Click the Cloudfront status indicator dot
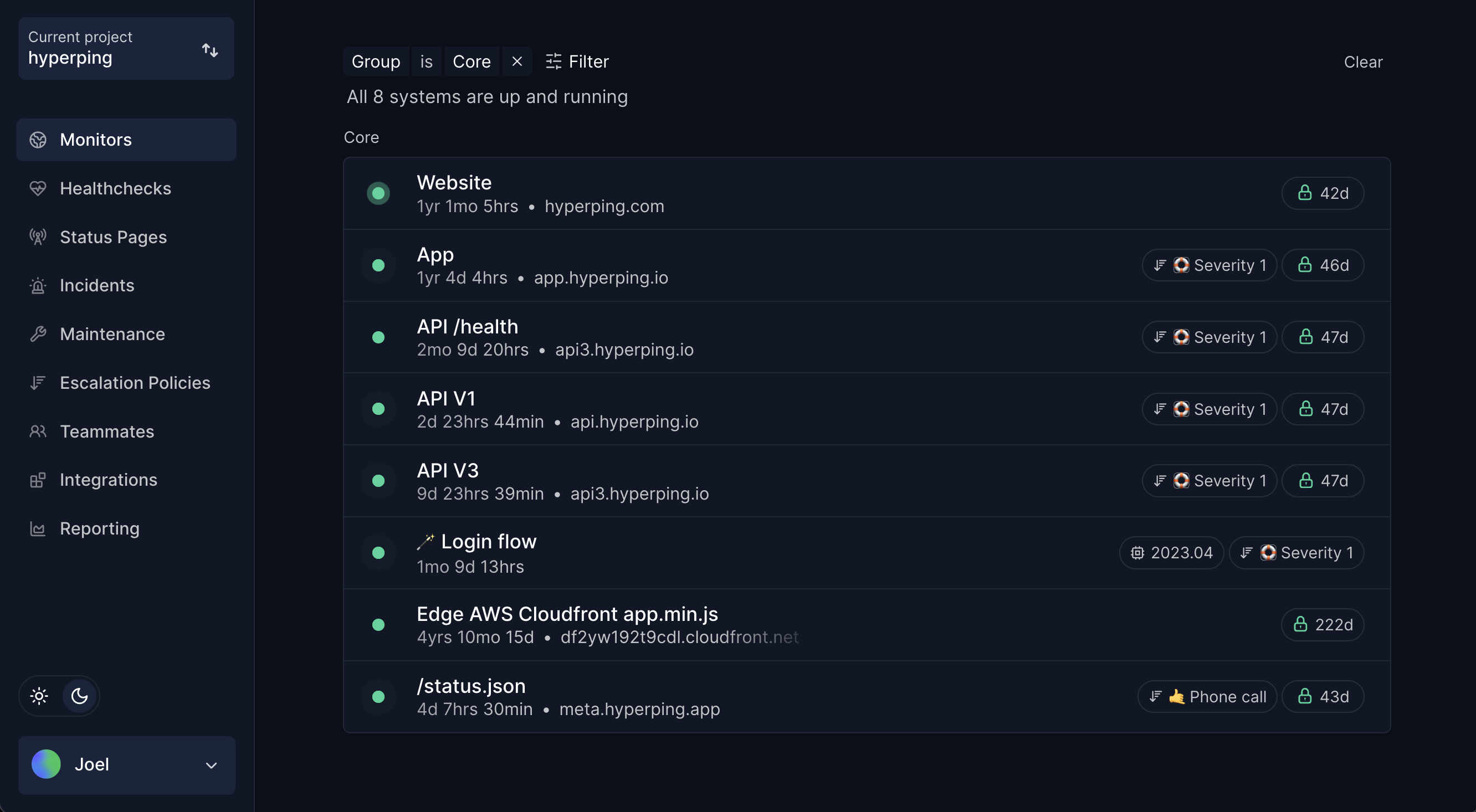The width and height of the screenshot is (1476, 812). 378,625
